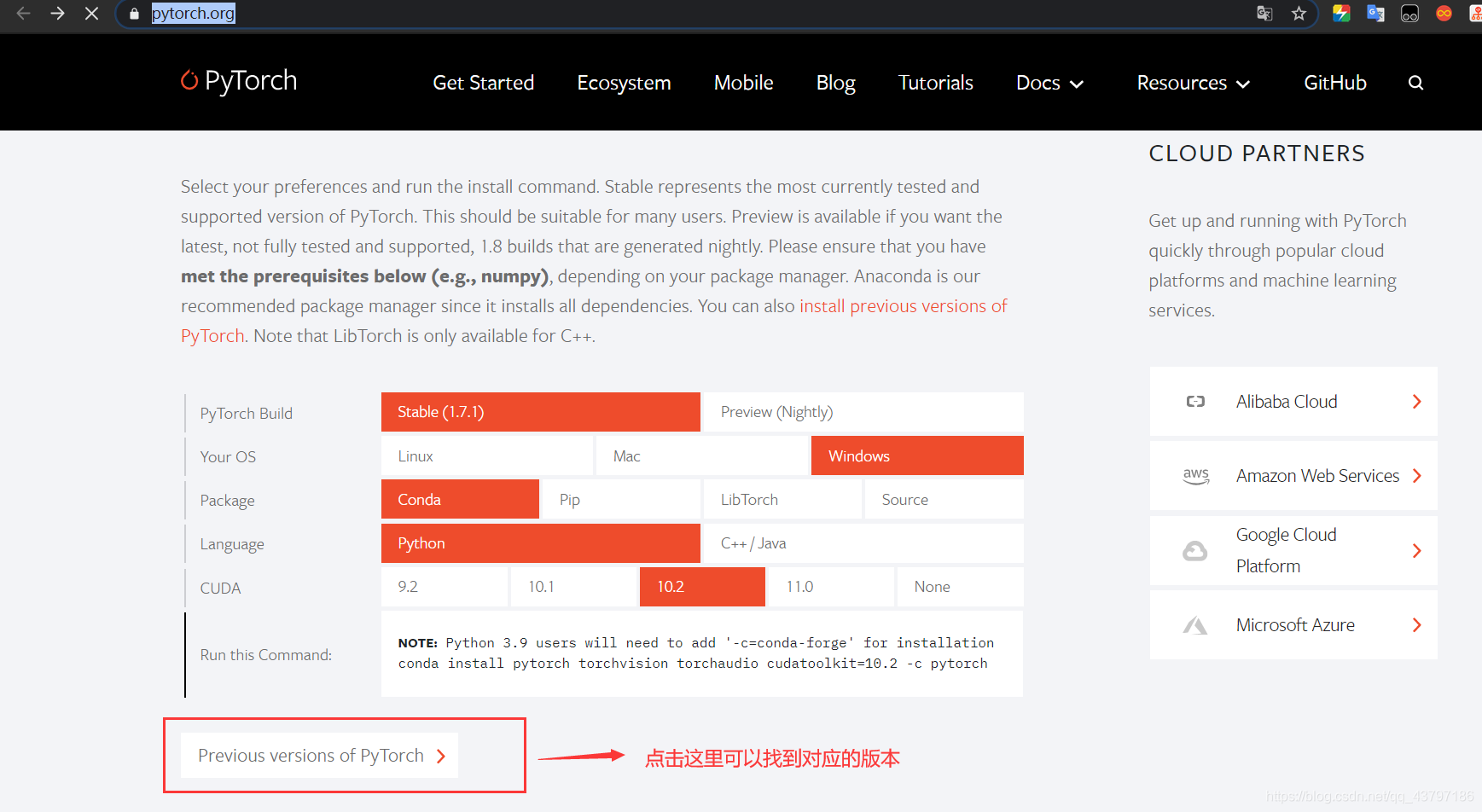Click the CLOUD PARTNERS heading
This screenshot has height=812, width=1482.
[1257, 154]
